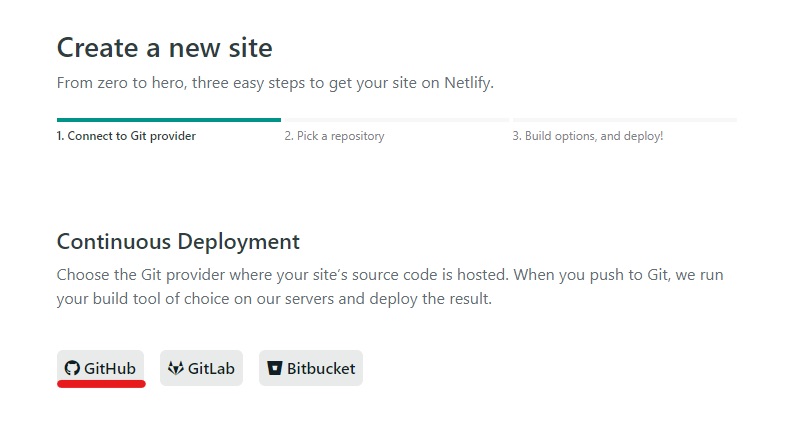
Task: Click the 'Continuous Deployment' heading
Action: coord(178,241)
